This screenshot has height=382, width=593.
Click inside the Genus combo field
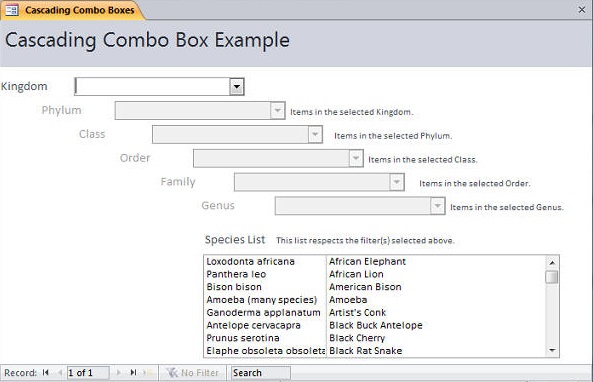pyautogui.click(x=353, y=206)
